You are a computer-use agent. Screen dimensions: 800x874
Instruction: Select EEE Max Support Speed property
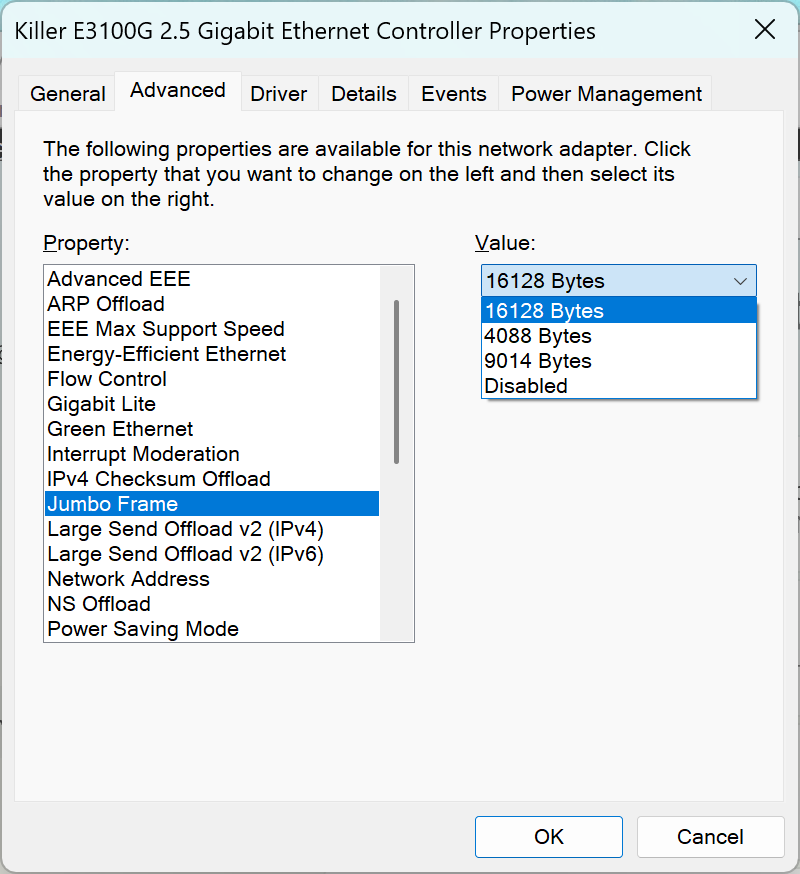pyautogui.click(x=212, y=329)
